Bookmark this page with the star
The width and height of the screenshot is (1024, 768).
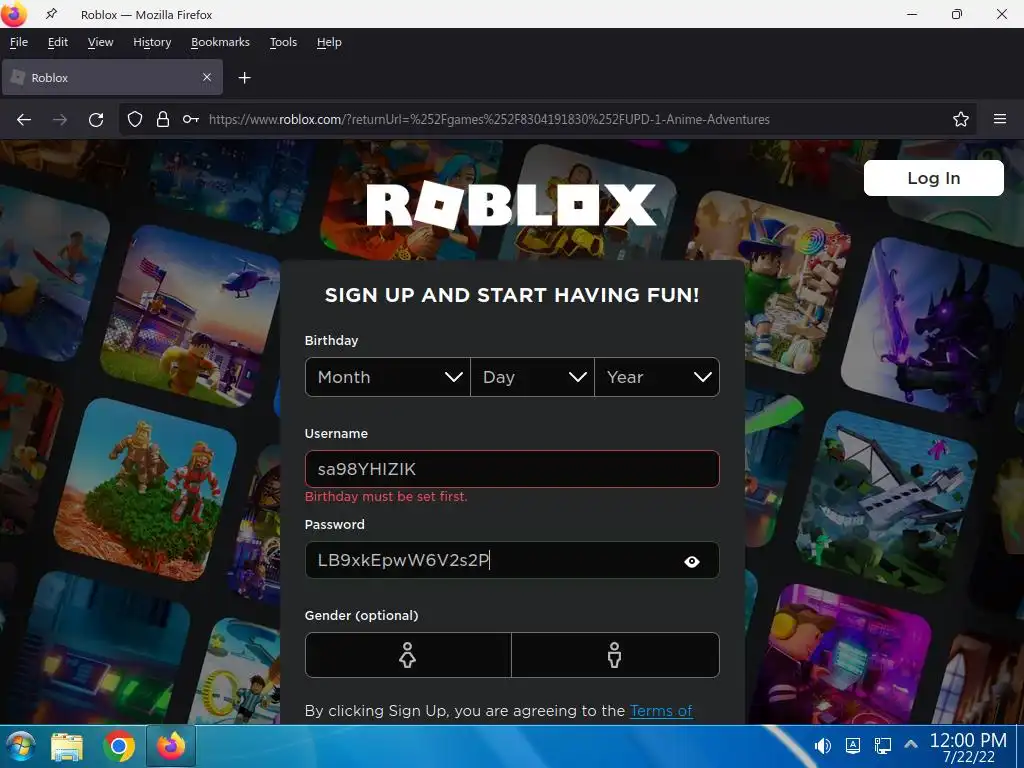point(961,119)
